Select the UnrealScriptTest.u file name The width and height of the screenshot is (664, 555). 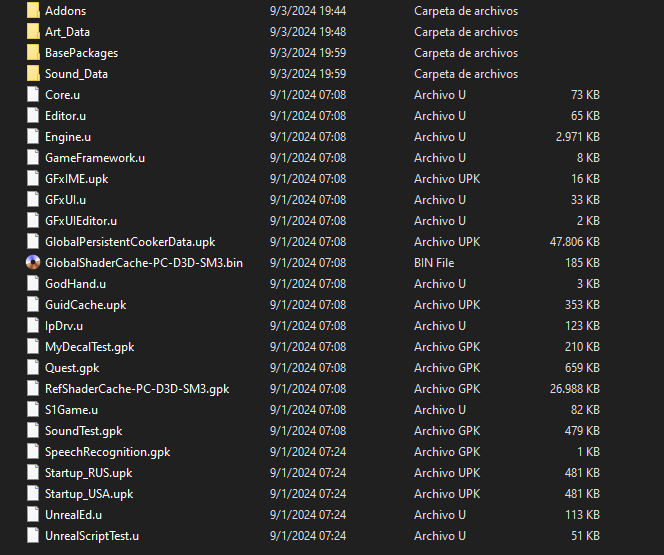92,535
